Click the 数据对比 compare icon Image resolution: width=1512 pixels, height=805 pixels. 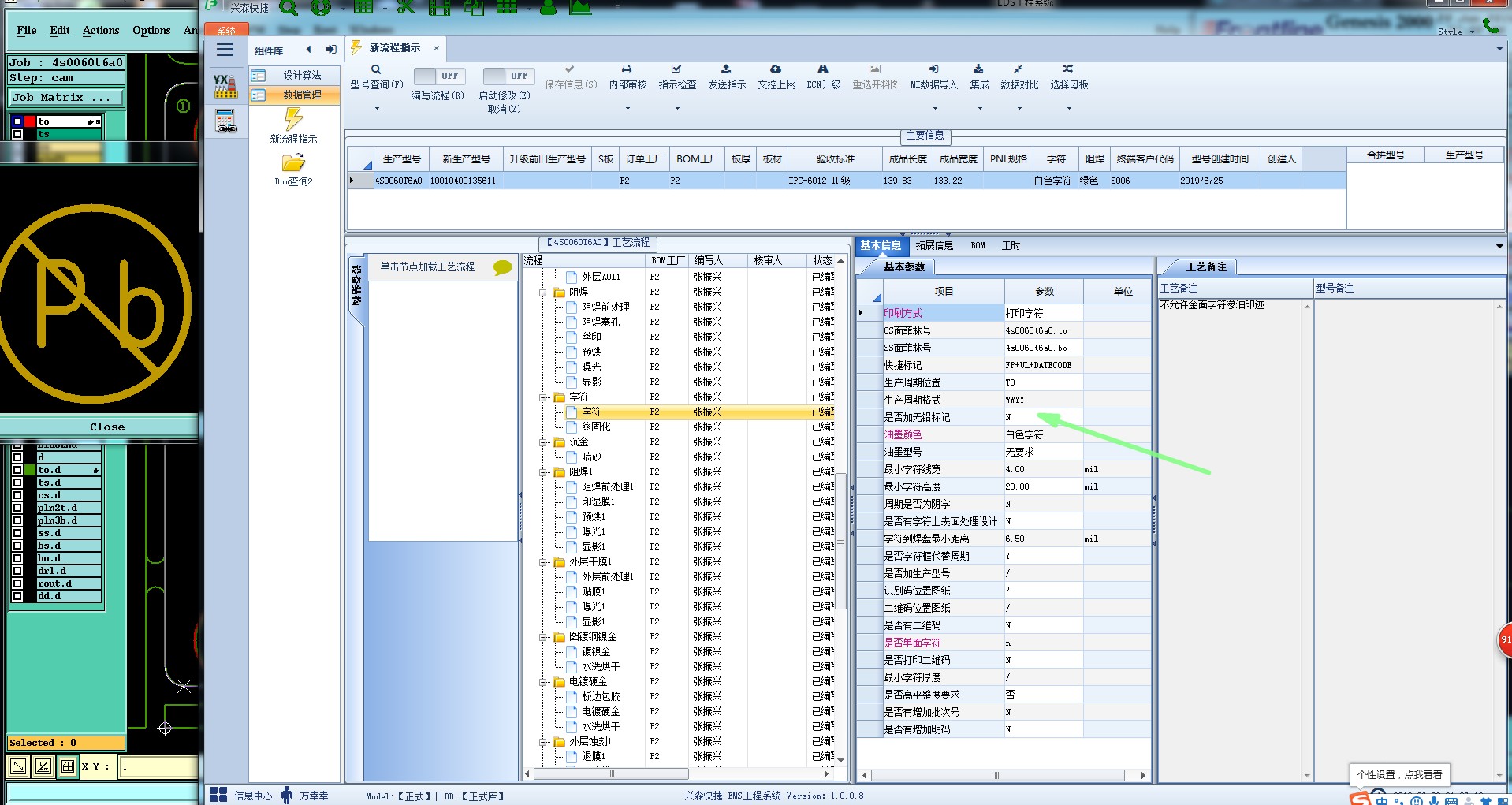(1019, 69)
